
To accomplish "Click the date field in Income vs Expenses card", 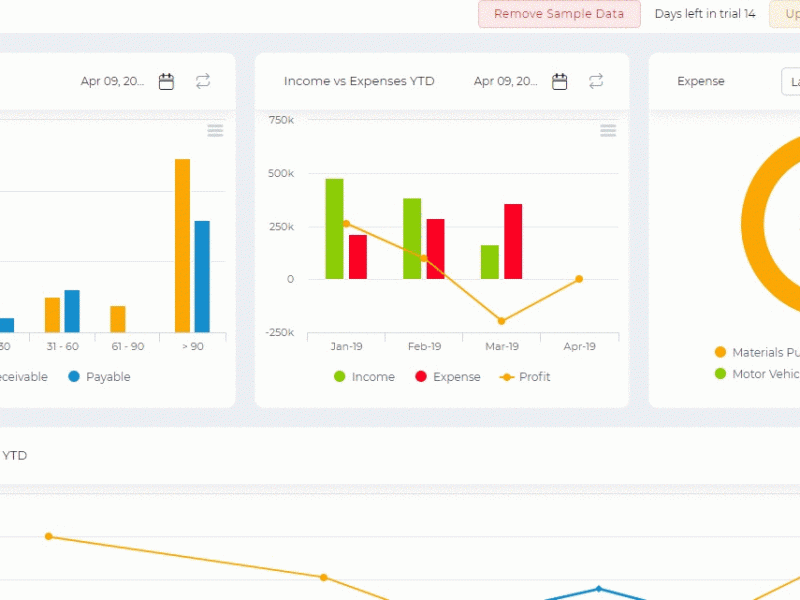I will point(505,81).
